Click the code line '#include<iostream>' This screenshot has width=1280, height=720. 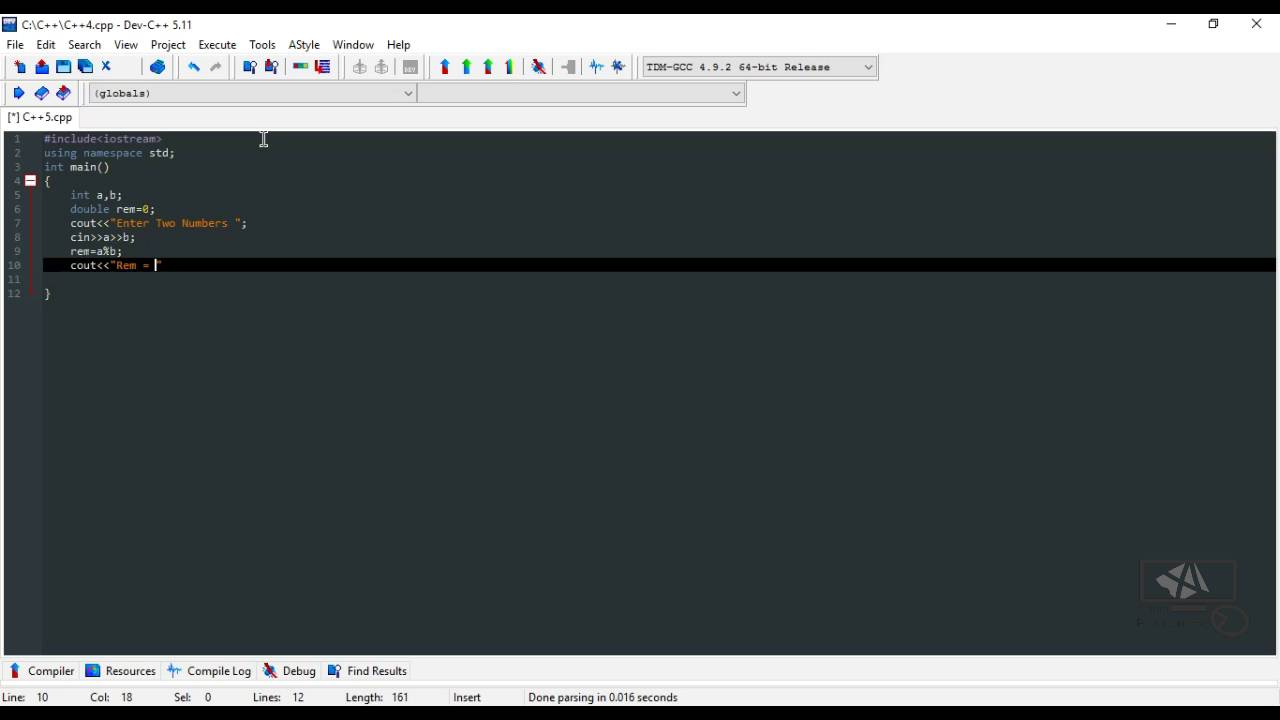tap(103, 139)
